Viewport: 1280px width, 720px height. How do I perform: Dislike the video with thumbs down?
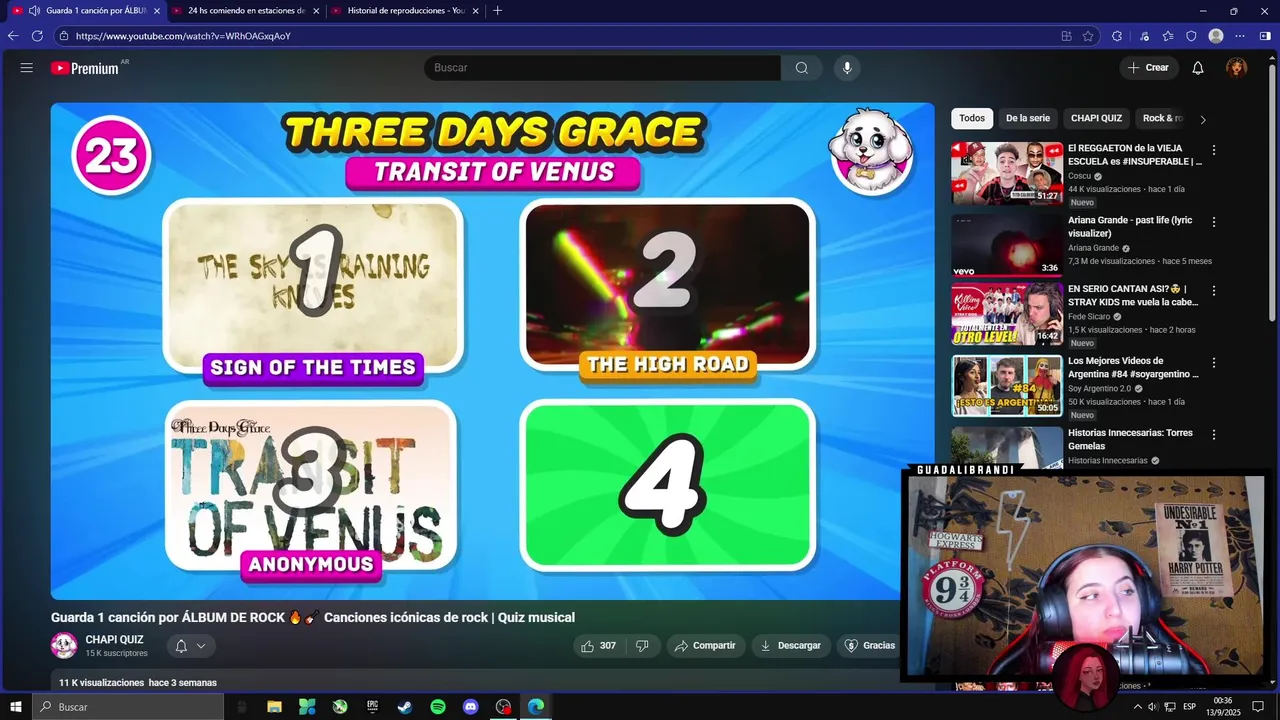pos(643,646)
